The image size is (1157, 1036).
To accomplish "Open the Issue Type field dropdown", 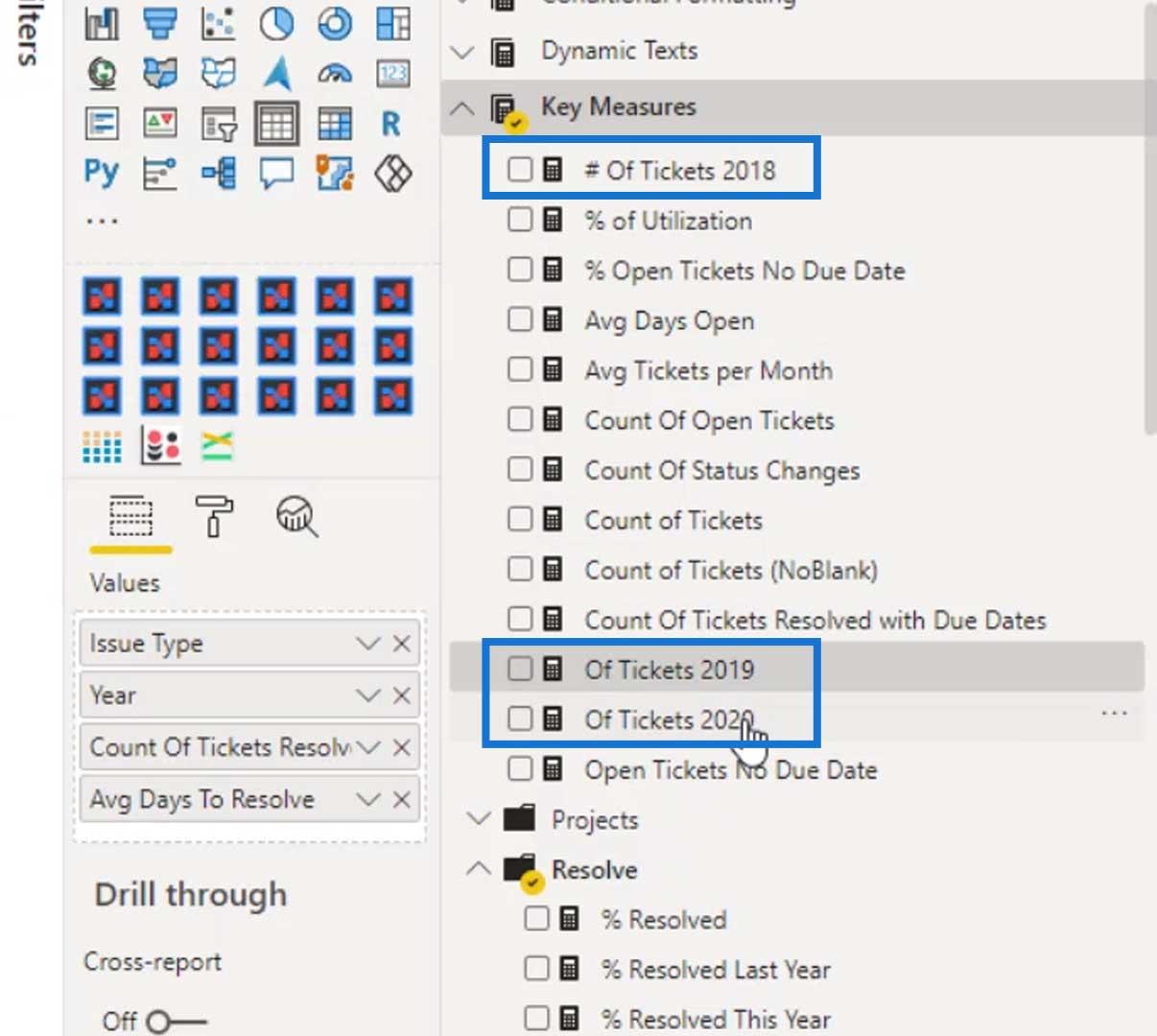I will 368,644.
